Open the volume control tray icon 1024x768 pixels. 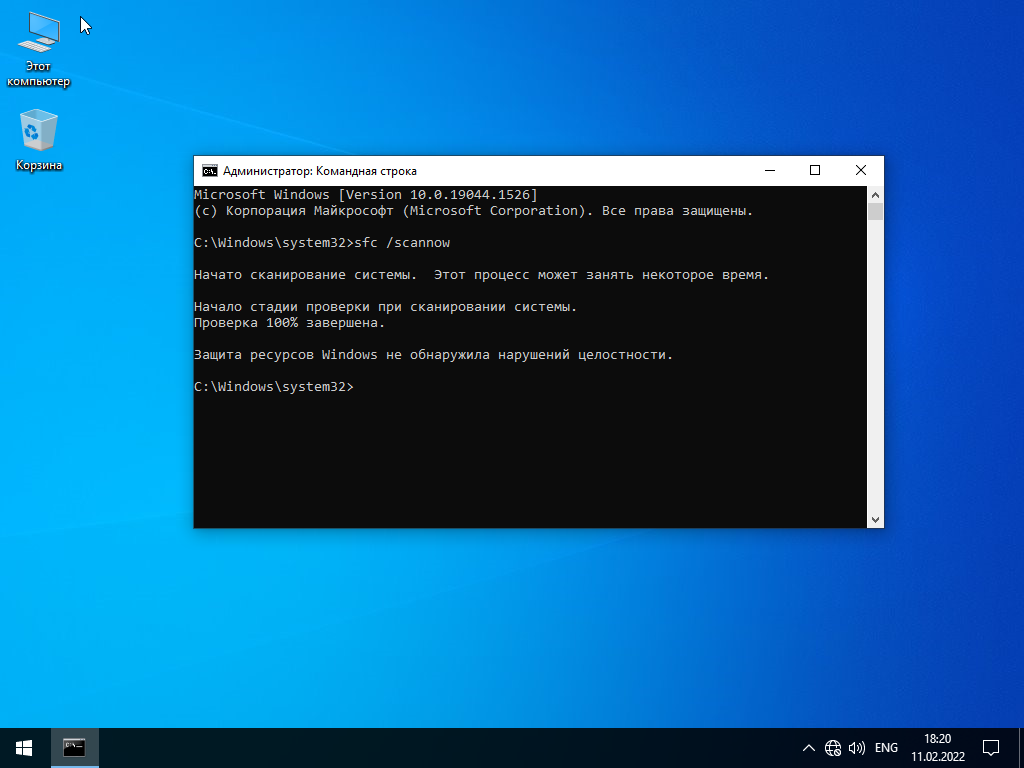tap(857, 748)
